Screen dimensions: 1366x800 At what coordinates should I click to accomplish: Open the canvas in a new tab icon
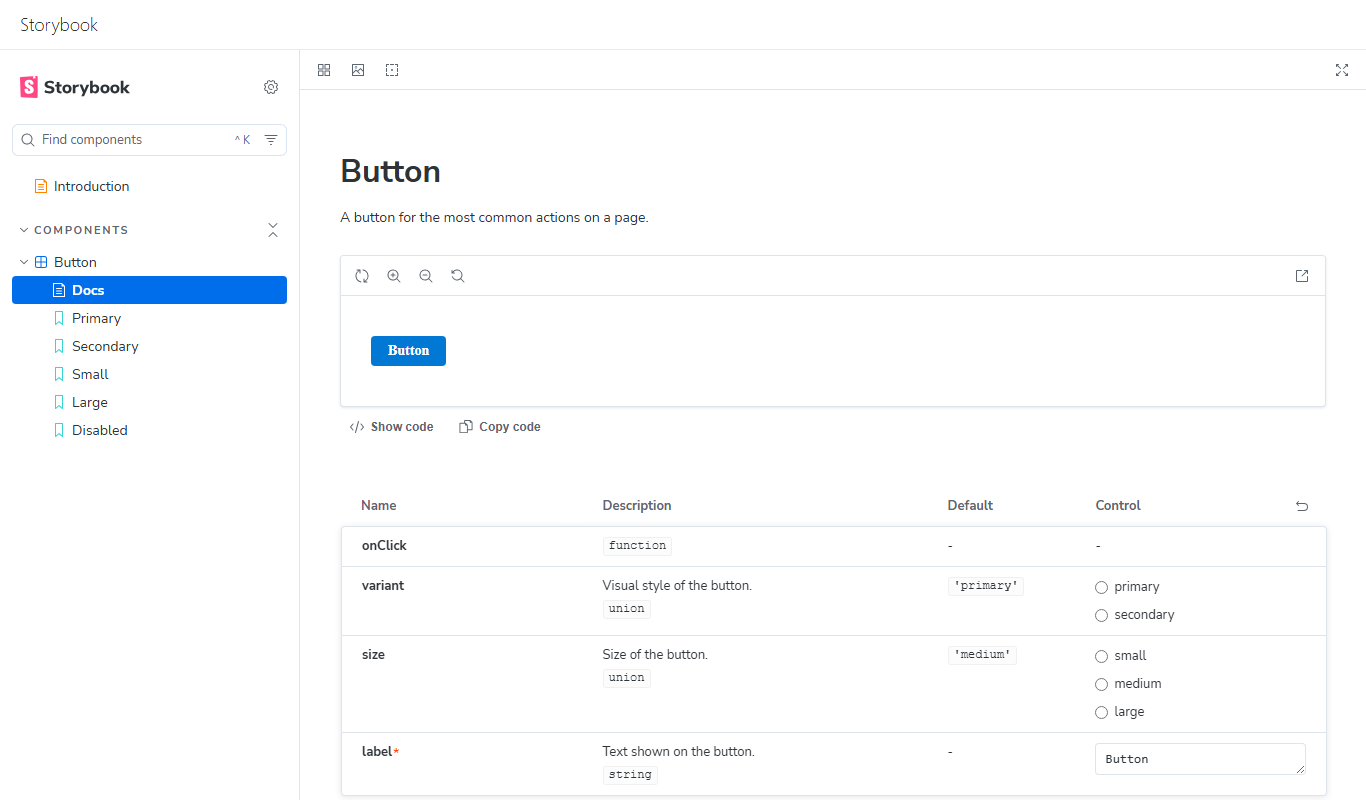[1302, 276]
